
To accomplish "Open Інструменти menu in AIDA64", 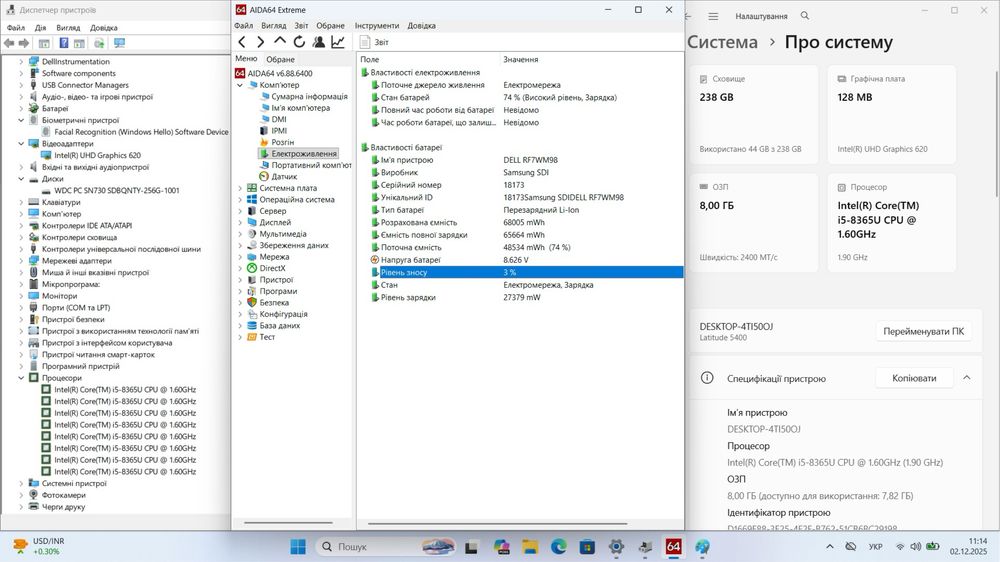I will 377,26.
